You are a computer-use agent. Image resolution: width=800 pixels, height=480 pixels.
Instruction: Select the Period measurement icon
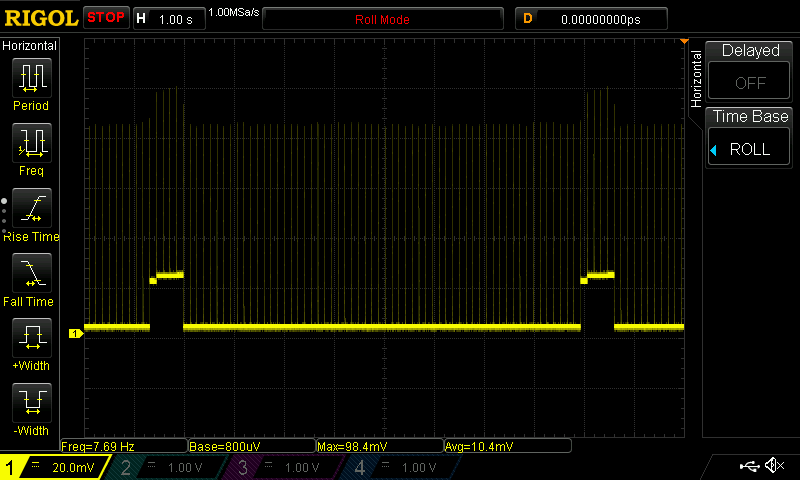pyautogui.click(x=32, y=78)
